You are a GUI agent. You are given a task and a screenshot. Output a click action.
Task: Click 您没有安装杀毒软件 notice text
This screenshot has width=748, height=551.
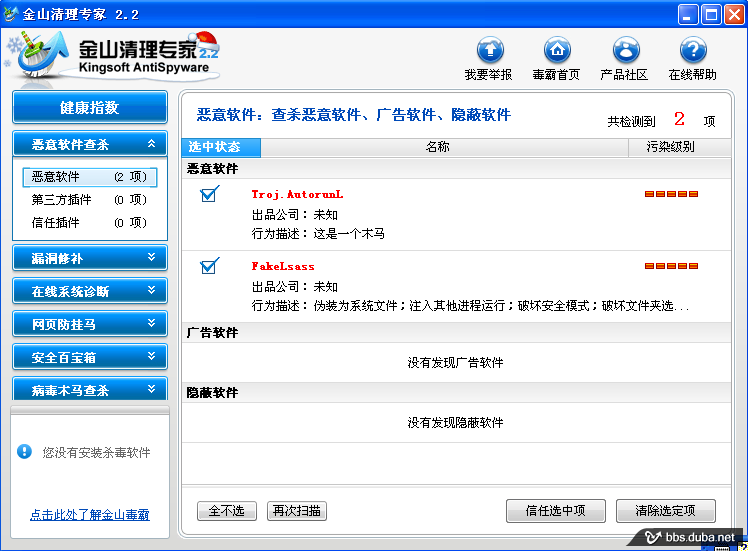pos(96,452)
